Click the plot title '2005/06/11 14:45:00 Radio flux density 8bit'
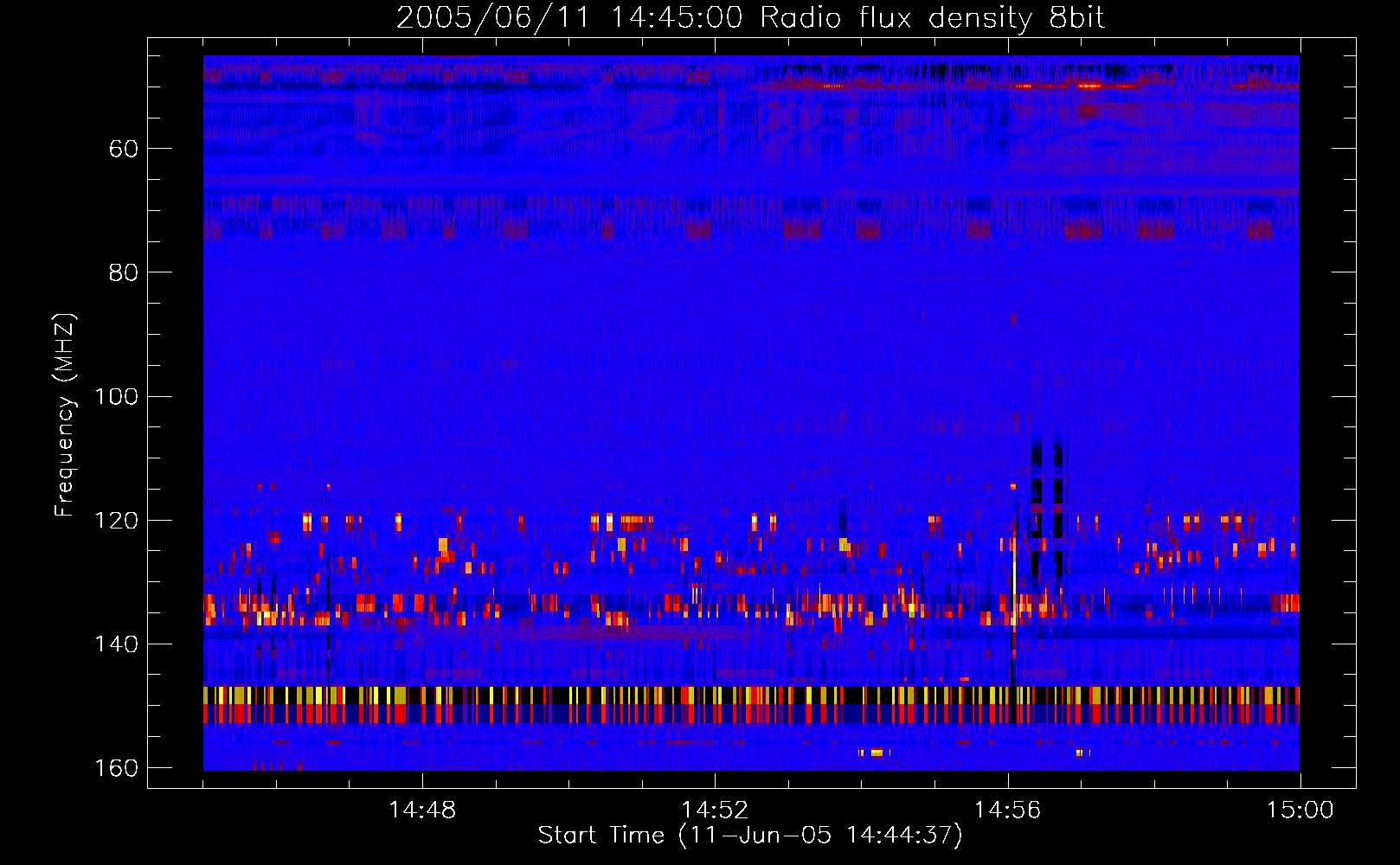The image size is (1400, 865). point(751,17)
